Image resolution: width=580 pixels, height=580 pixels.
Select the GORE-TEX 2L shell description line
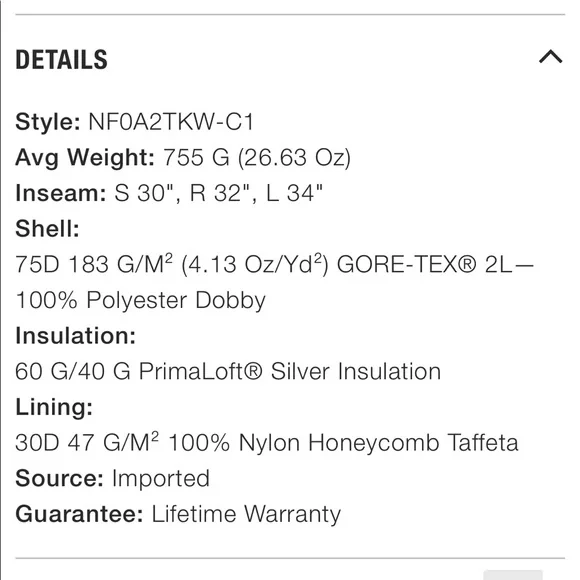click(274, 264)
